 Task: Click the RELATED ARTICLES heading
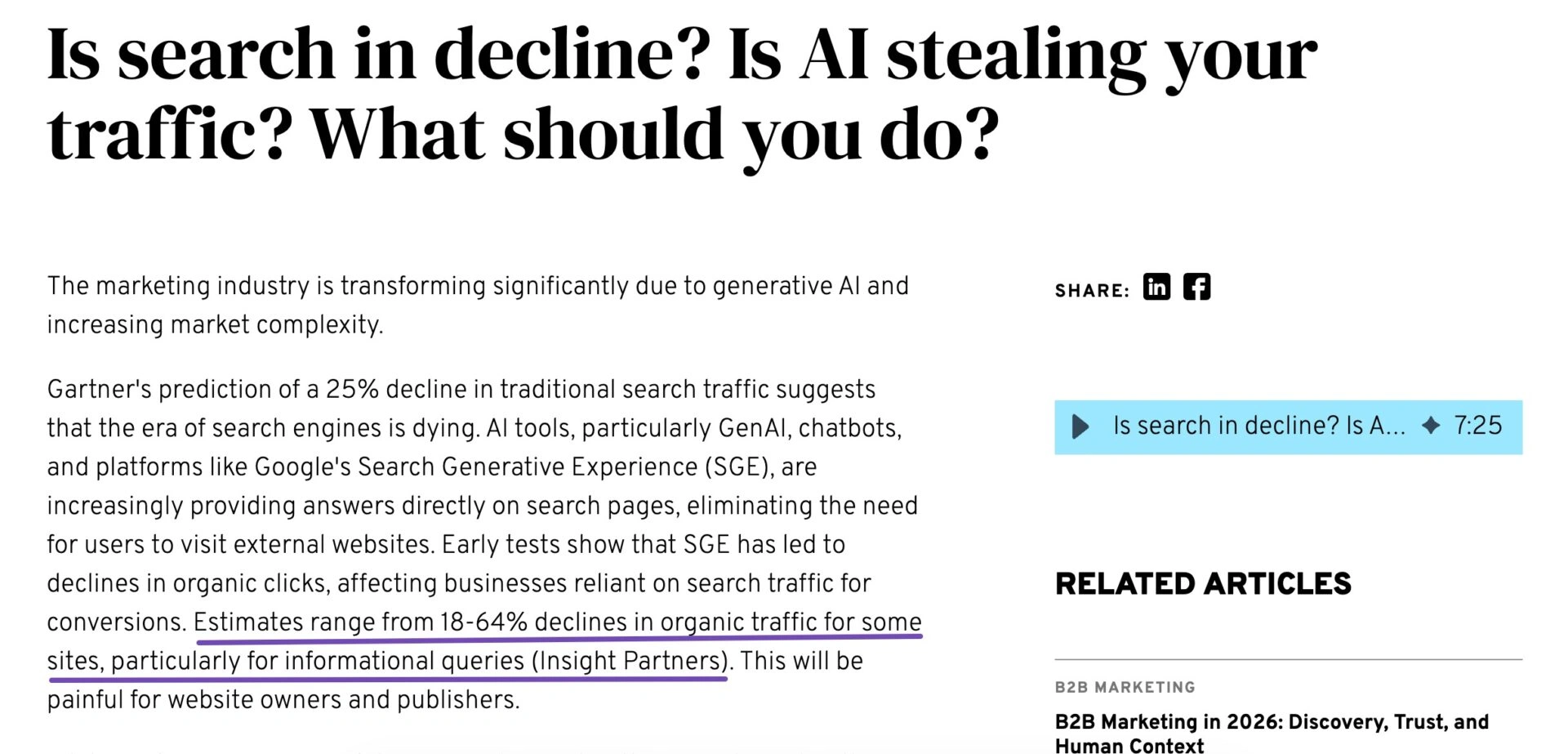[1203, 584]
